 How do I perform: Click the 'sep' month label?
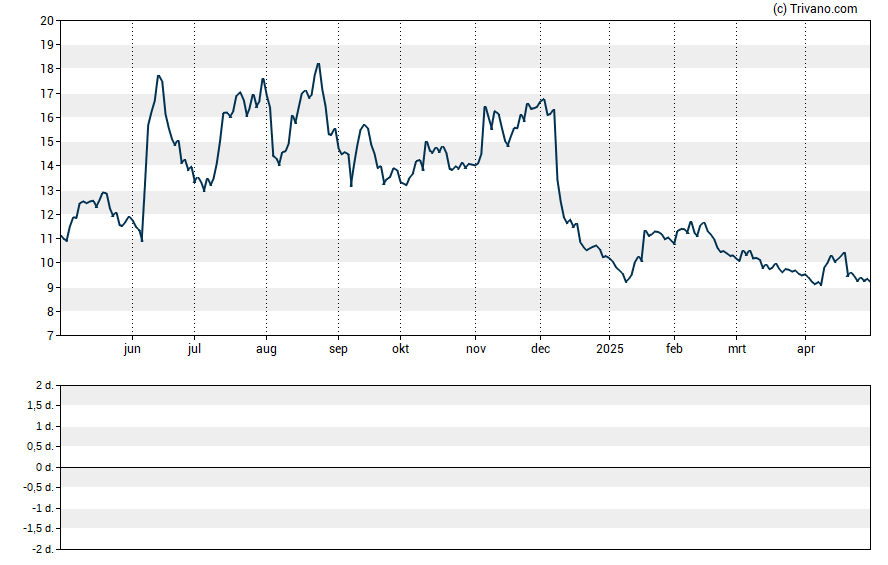click(338, 349)
